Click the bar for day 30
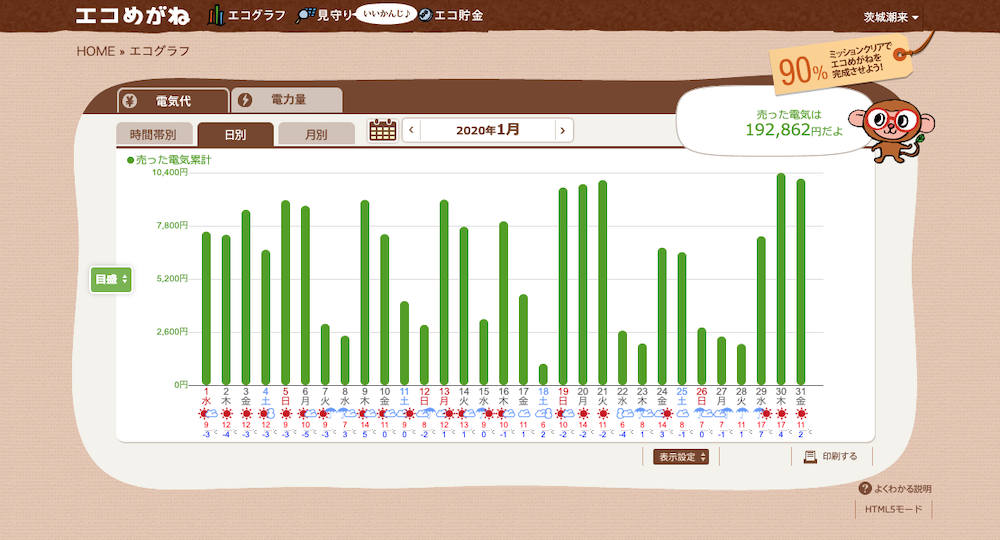 tap(781, 279)
